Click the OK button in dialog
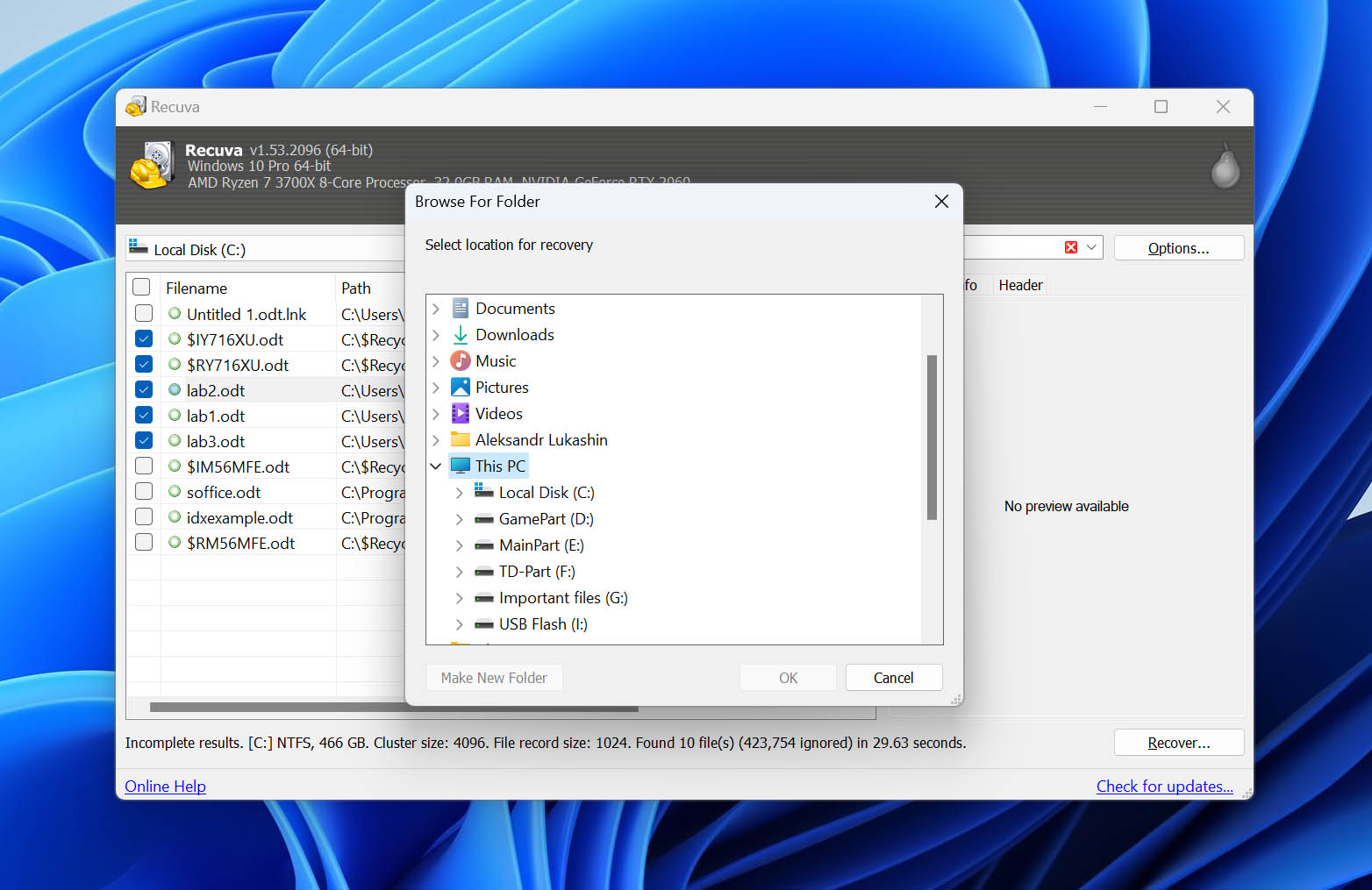Screen dimensions: 1372x890 coord(788,678)
